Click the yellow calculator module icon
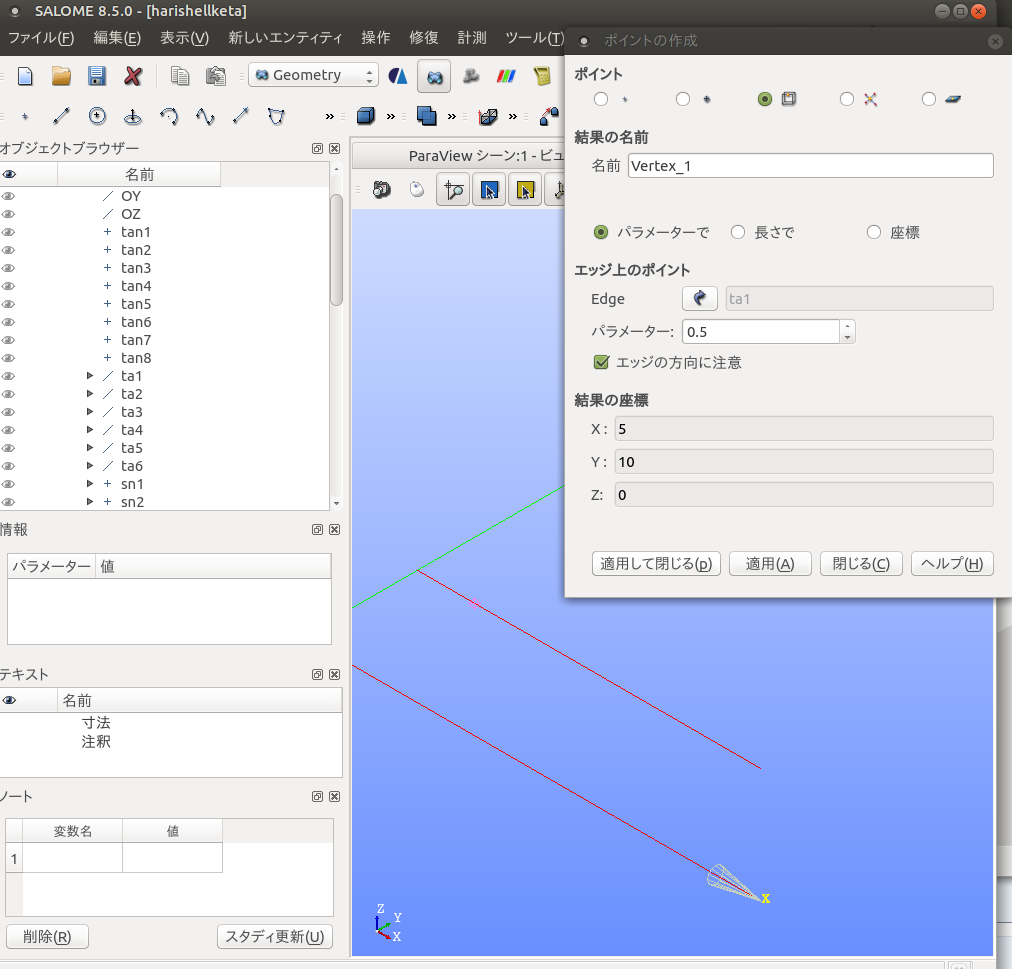The height and width of the screenshot is (969, 1012). click(x=542, y=76)
